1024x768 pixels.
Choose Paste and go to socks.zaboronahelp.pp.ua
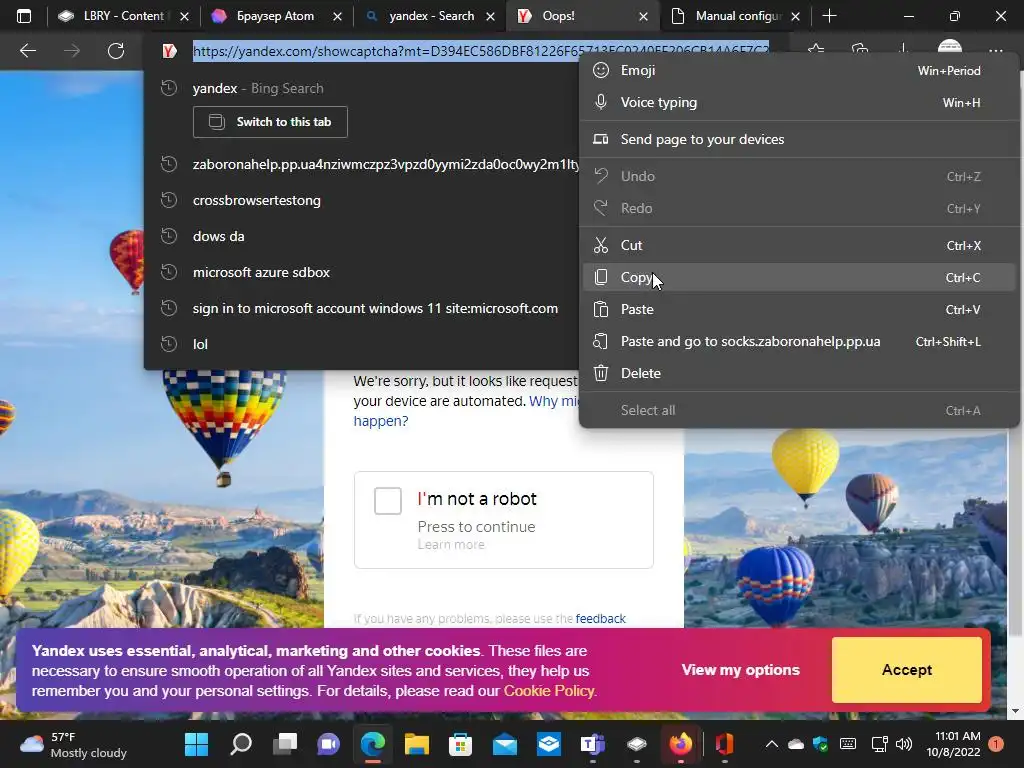pos(799,342)
